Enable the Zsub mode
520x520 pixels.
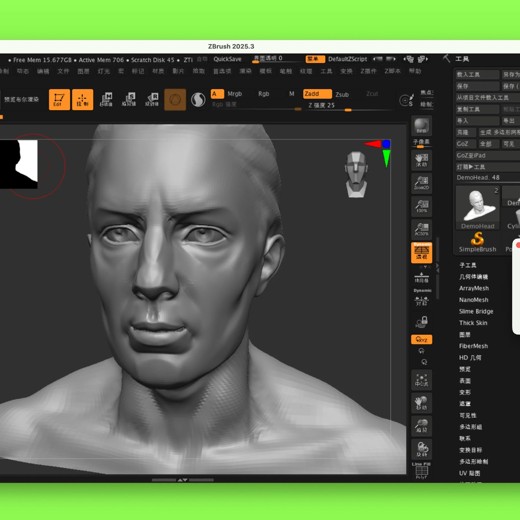[342, 94]
